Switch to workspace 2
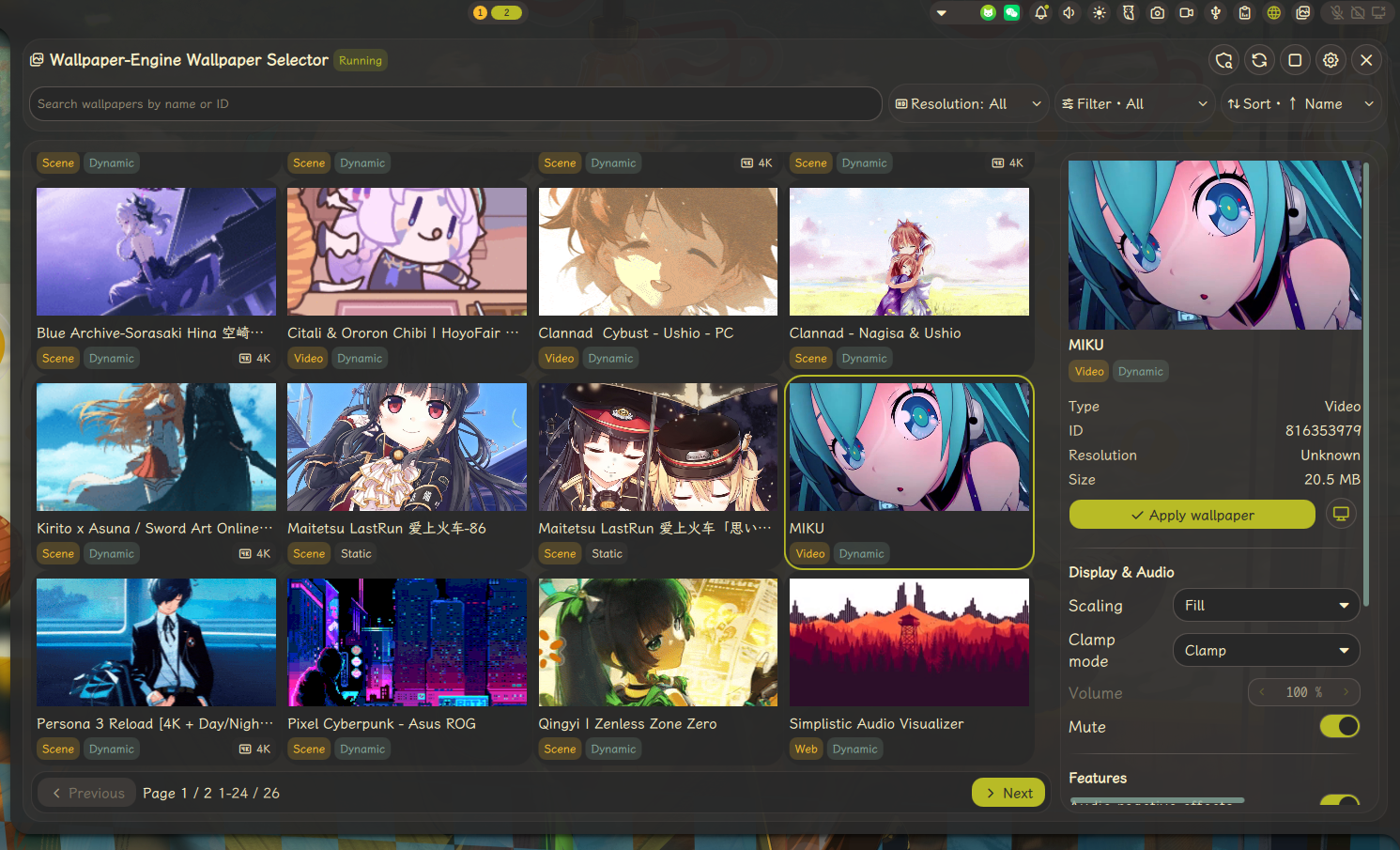 point(508,12)
